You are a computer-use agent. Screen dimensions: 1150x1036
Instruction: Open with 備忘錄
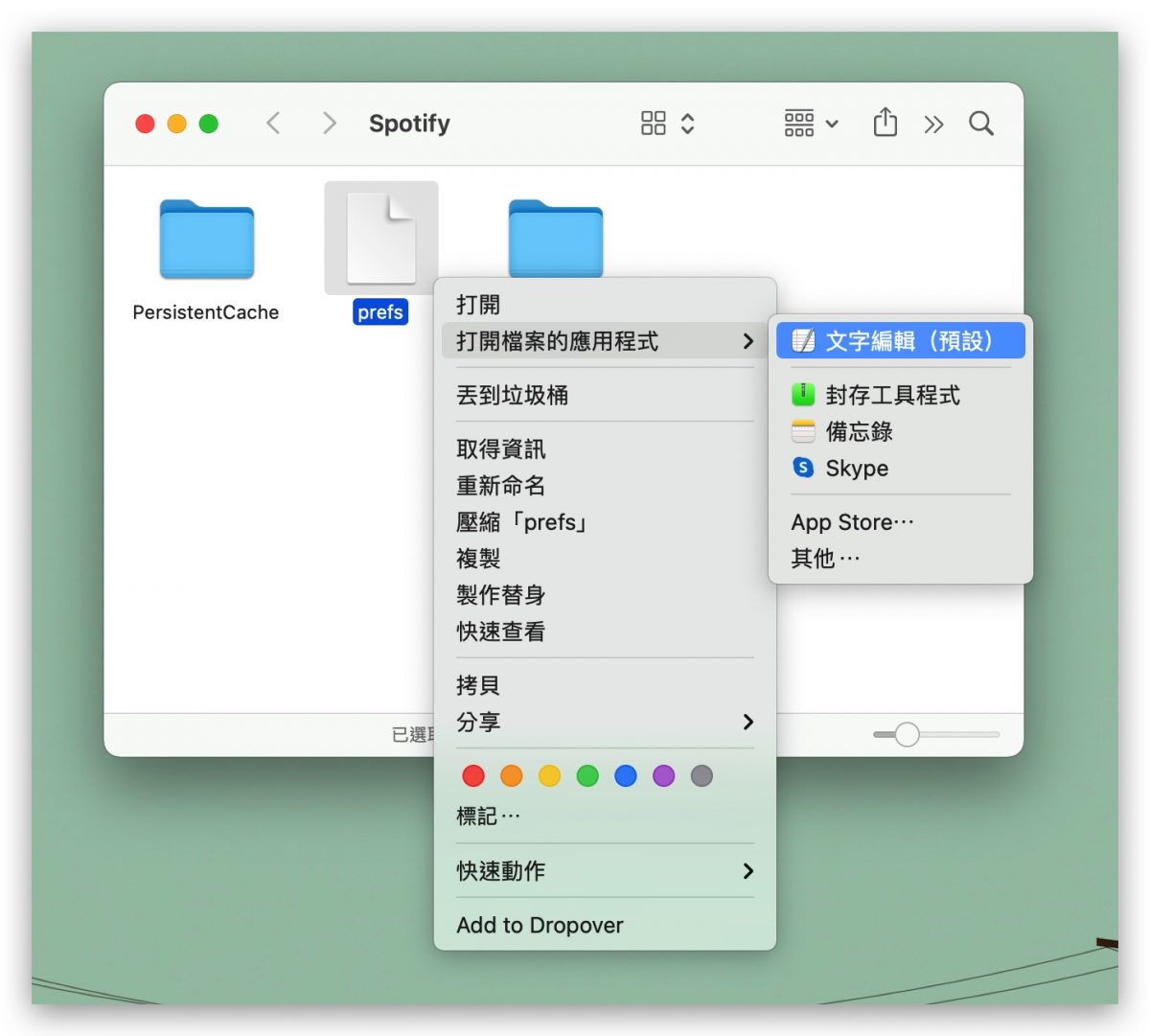pyautogui.click(x=901, y=431)
